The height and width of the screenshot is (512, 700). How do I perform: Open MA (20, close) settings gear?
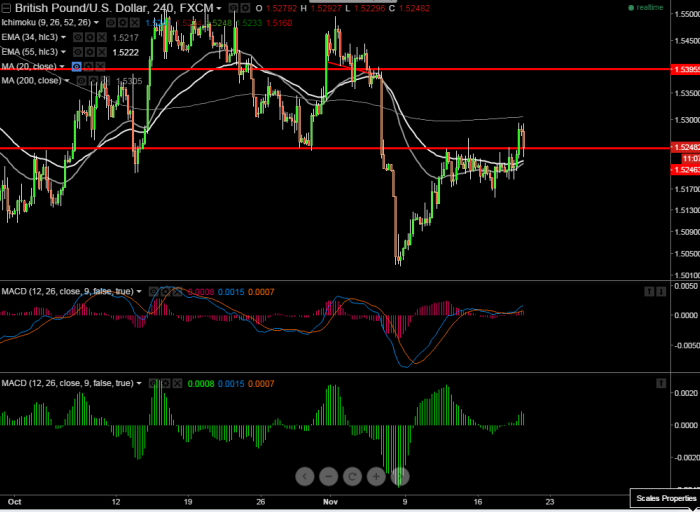[88, 67]
